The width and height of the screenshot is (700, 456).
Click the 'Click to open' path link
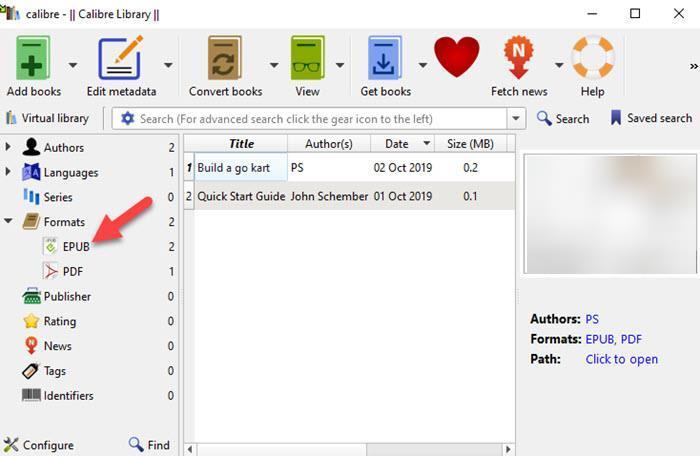coord(621,359)
